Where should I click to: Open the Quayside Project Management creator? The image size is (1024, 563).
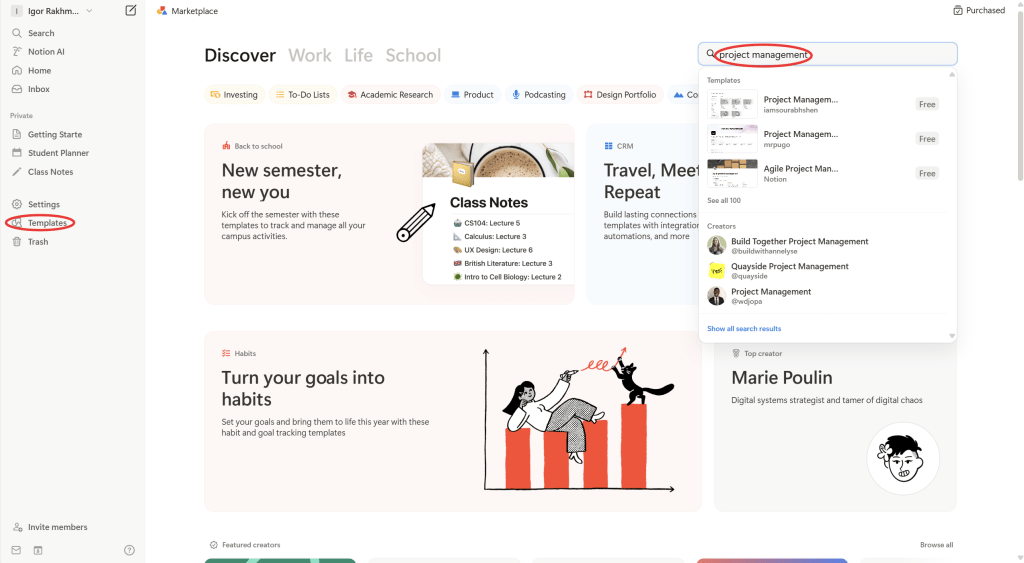click(789, 267)
